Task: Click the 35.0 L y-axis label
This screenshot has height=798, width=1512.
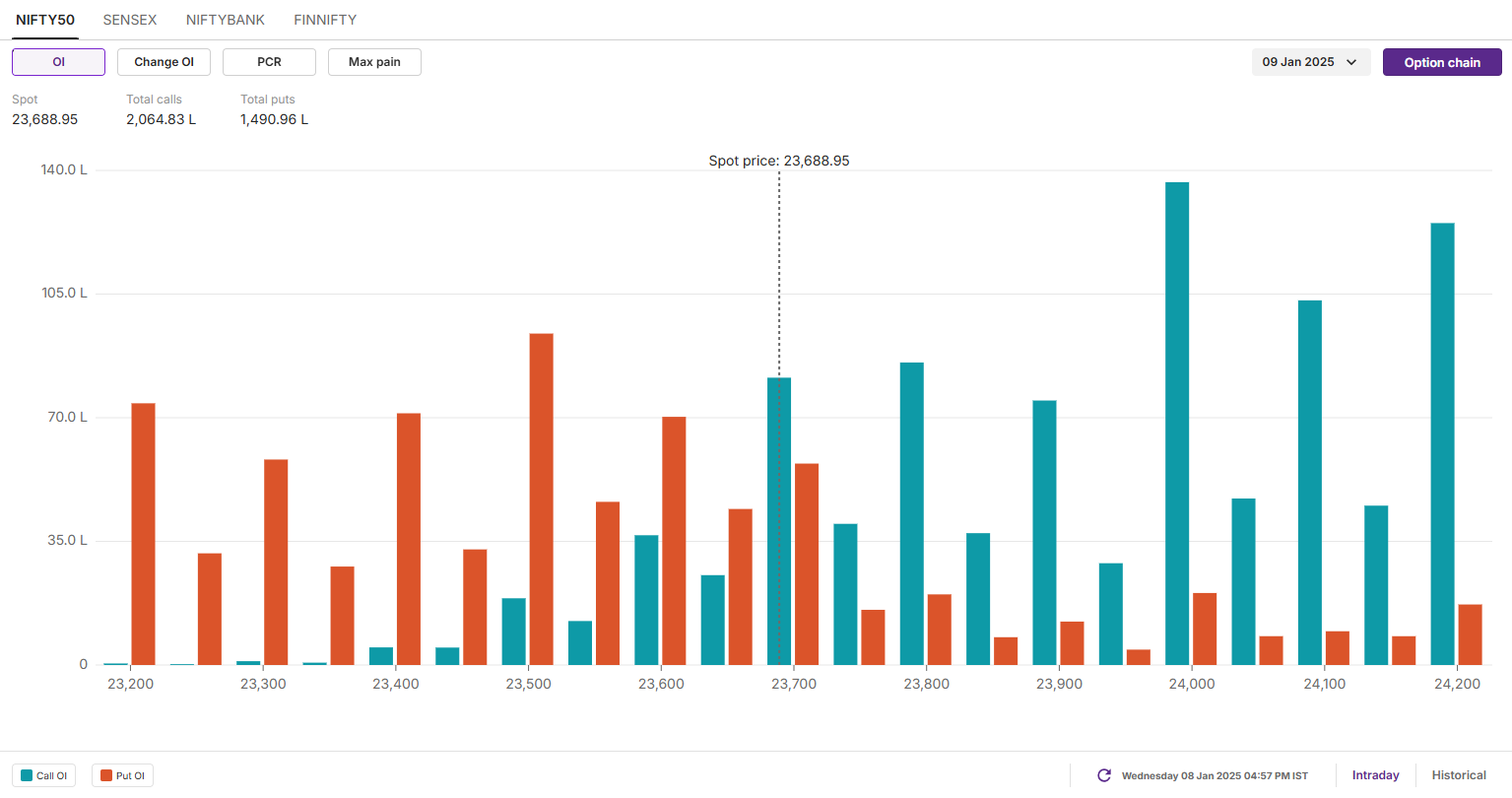Action: pos(68,540)
